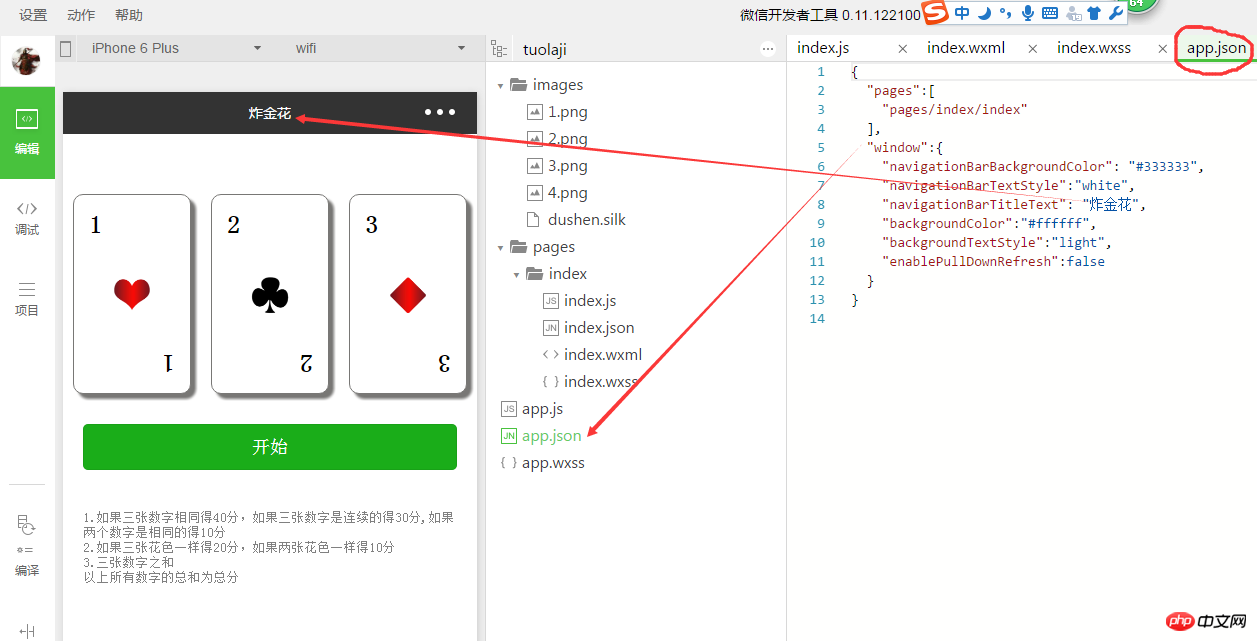Click the file tree structure icon beside tuolaji
1257x641 pixels.
tap(498, 49)
